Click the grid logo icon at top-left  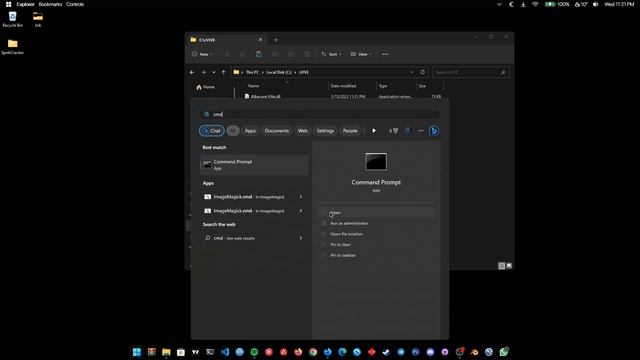[8, 4]
